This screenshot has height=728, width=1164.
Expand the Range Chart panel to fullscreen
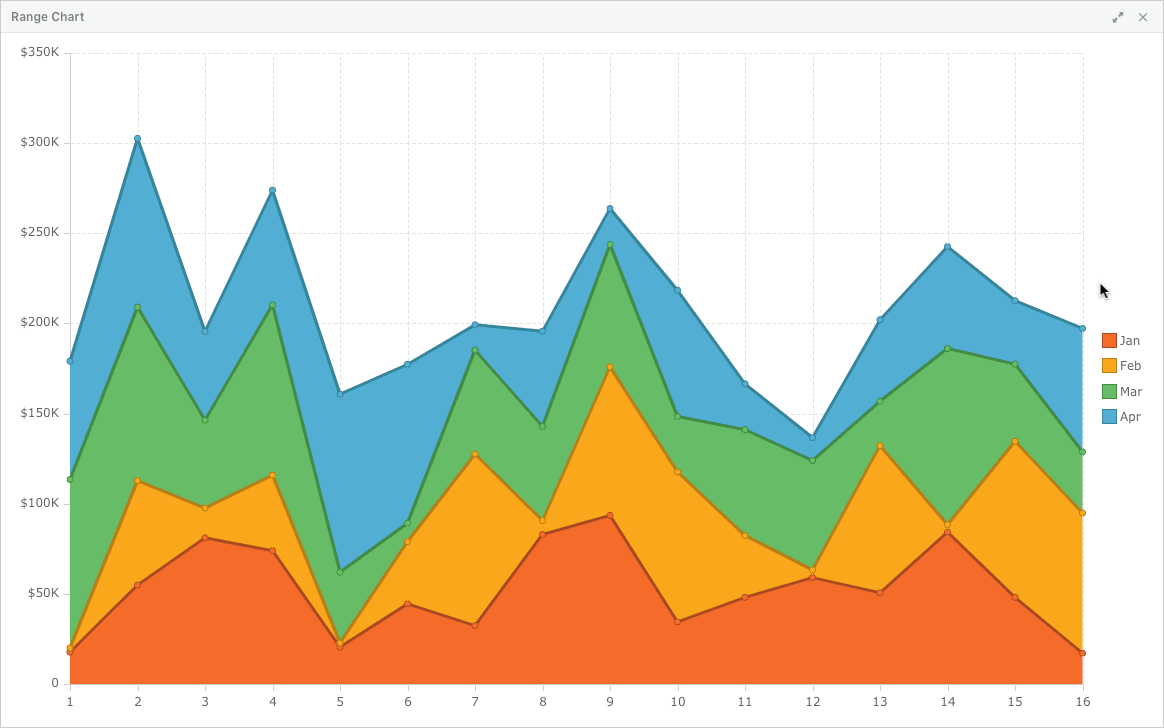pos(1117,17)
